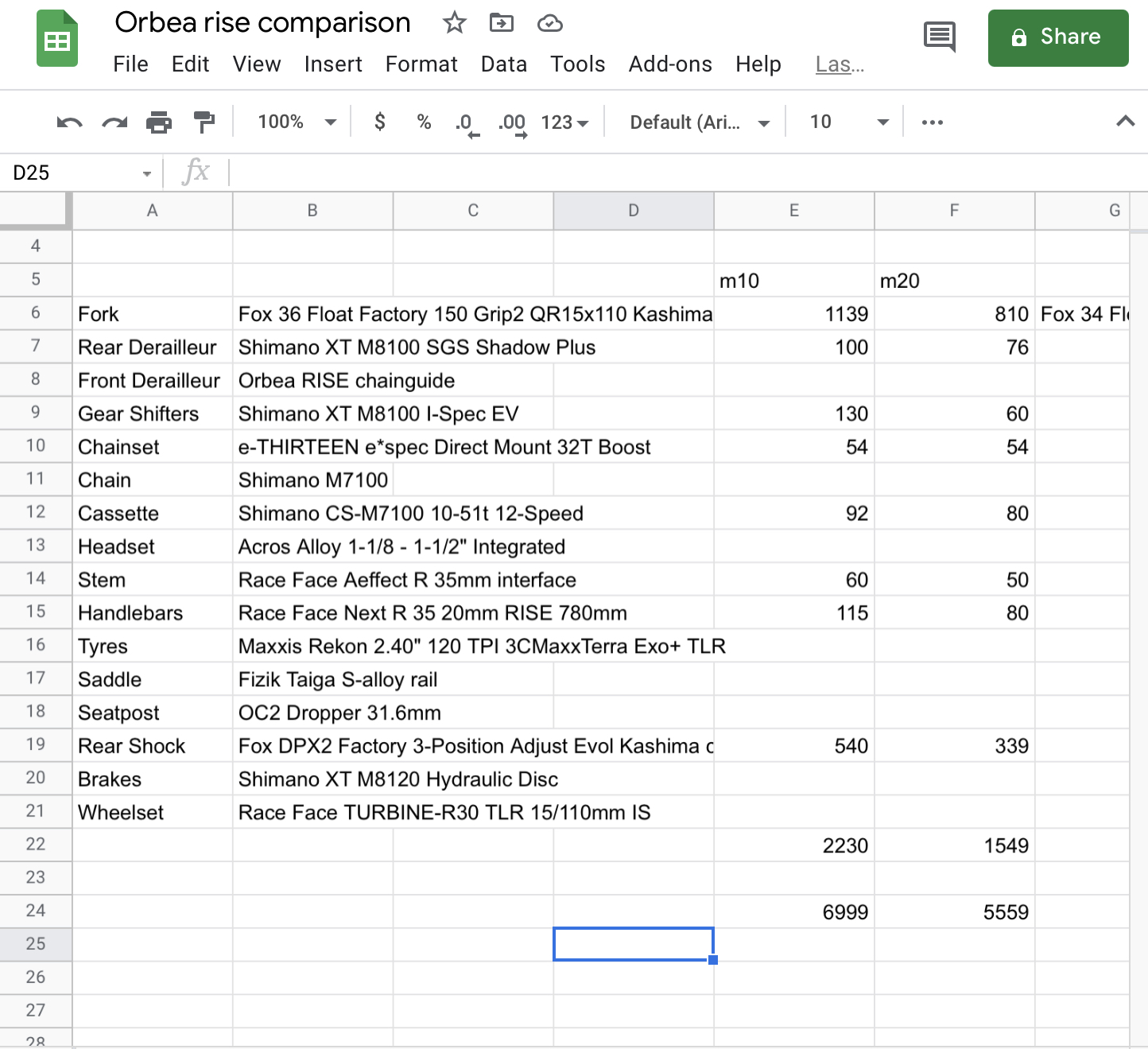
Task: Click the Share button
Action: (x=1058, y=37)
